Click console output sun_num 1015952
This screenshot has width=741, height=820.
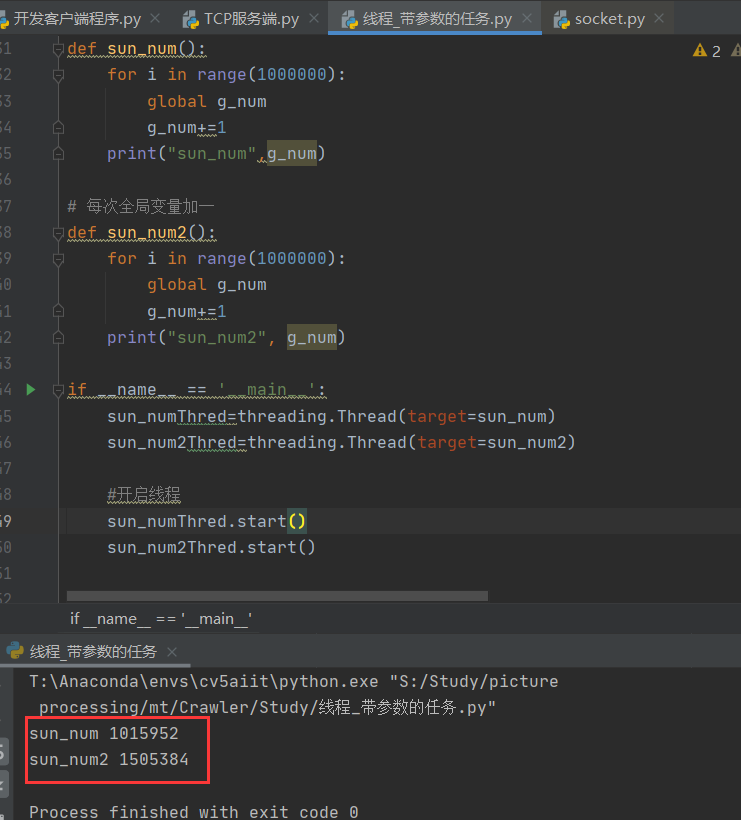pyautogui.click(x=104, y=734)
